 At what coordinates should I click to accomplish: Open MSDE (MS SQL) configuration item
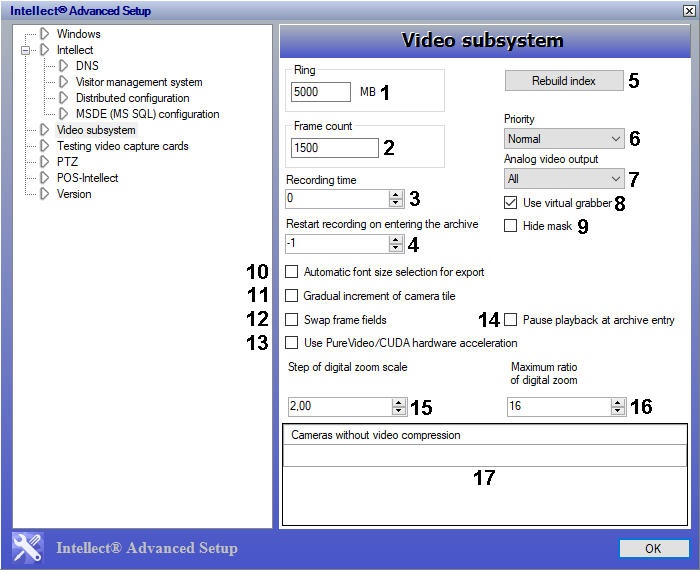(x=147, y=114)
